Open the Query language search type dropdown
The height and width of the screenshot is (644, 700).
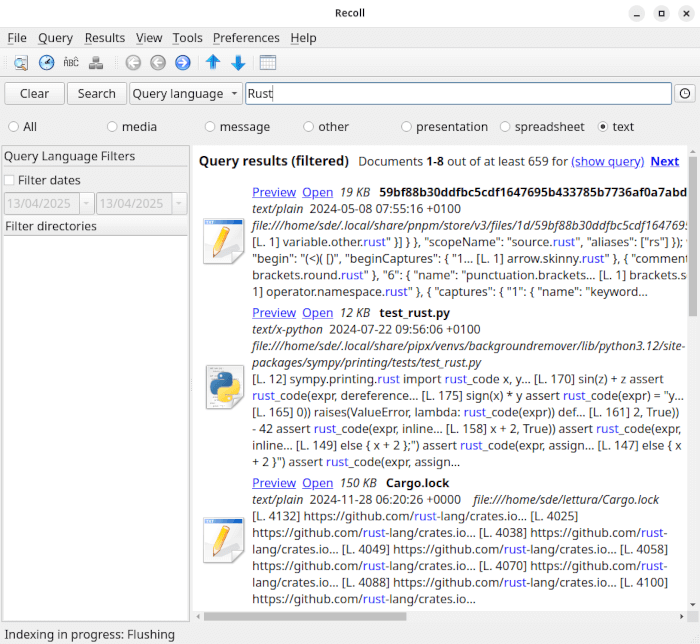tap(186, 94)
